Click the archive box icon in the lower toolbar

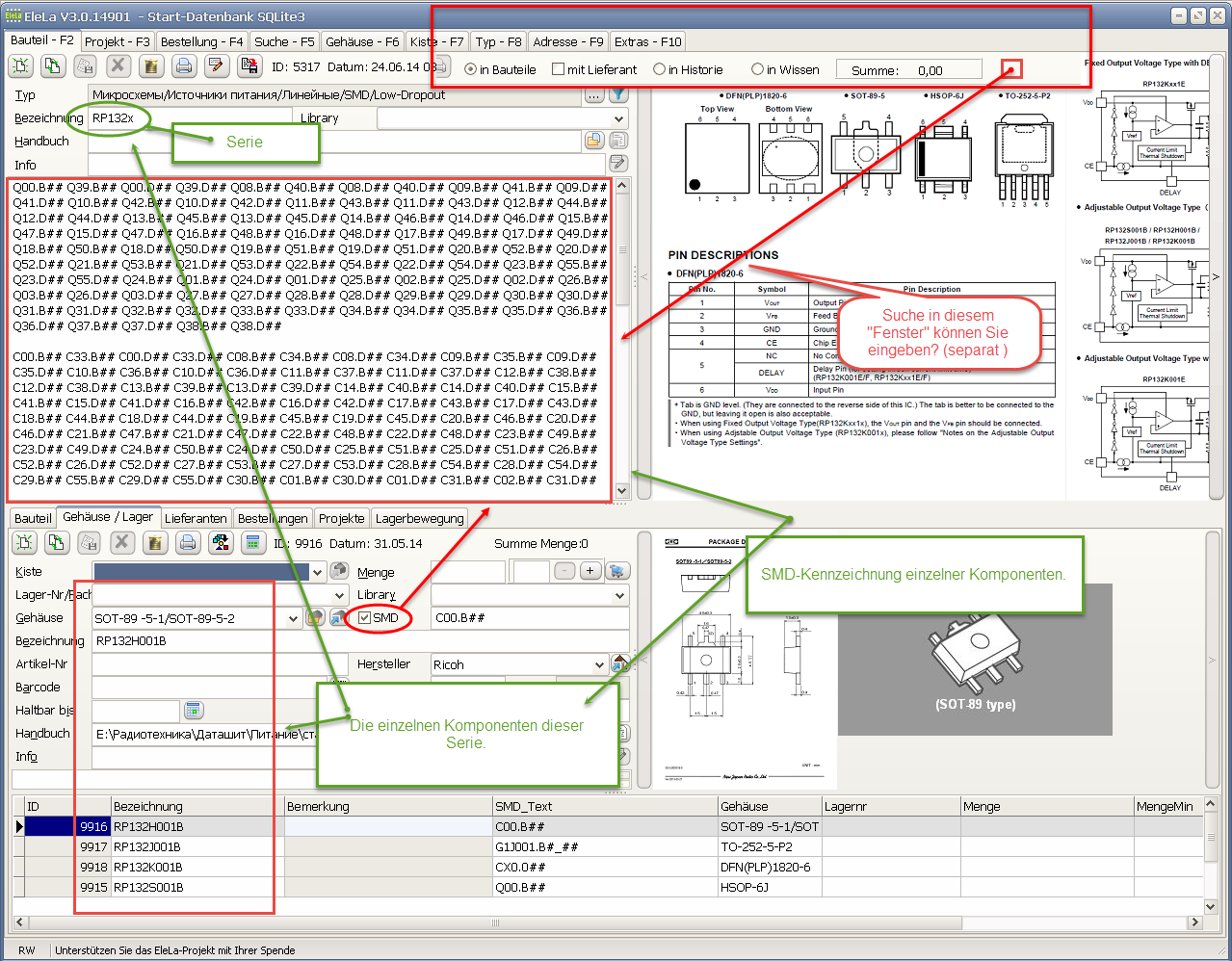tap(155, 543)
